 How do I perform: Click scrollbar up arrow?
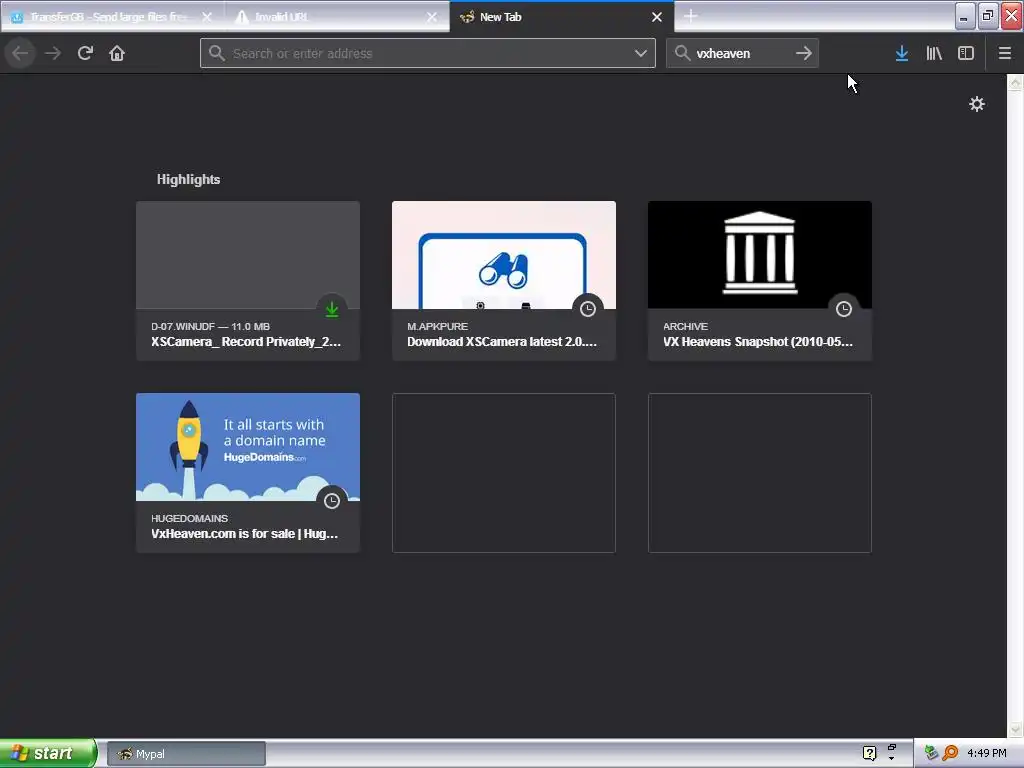[x=1015, y=82]
